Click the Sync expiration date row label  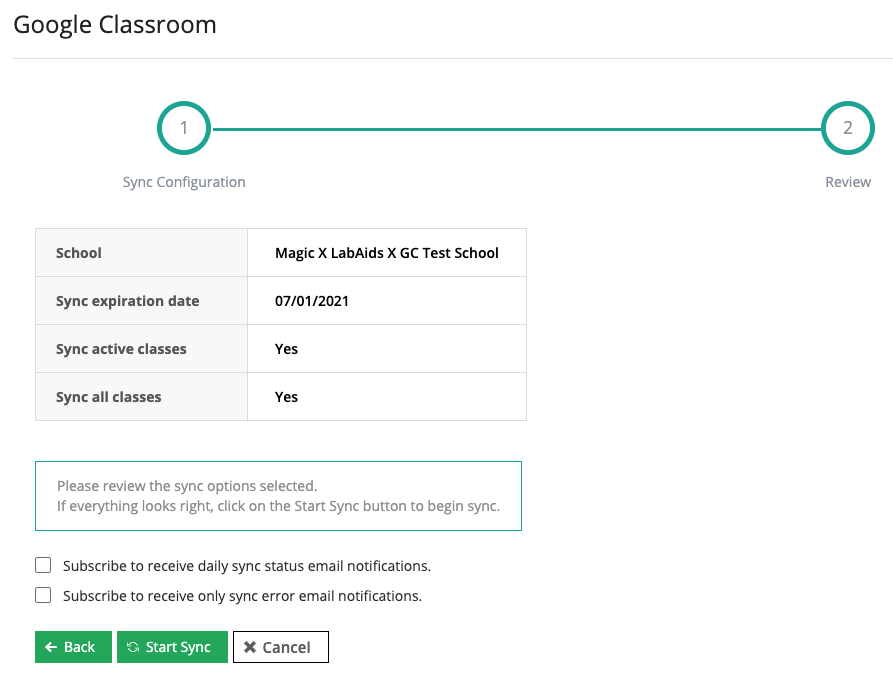click(128, 301)
